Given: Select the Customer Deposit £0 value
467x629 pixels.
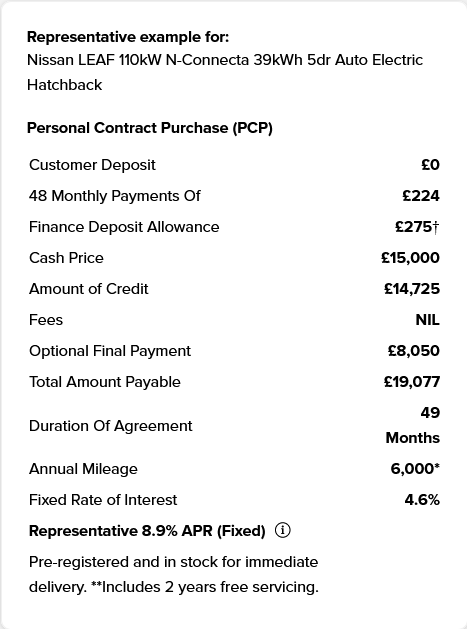Looking at the screenshot, I should pyautogui.click(x=430, y=164).
